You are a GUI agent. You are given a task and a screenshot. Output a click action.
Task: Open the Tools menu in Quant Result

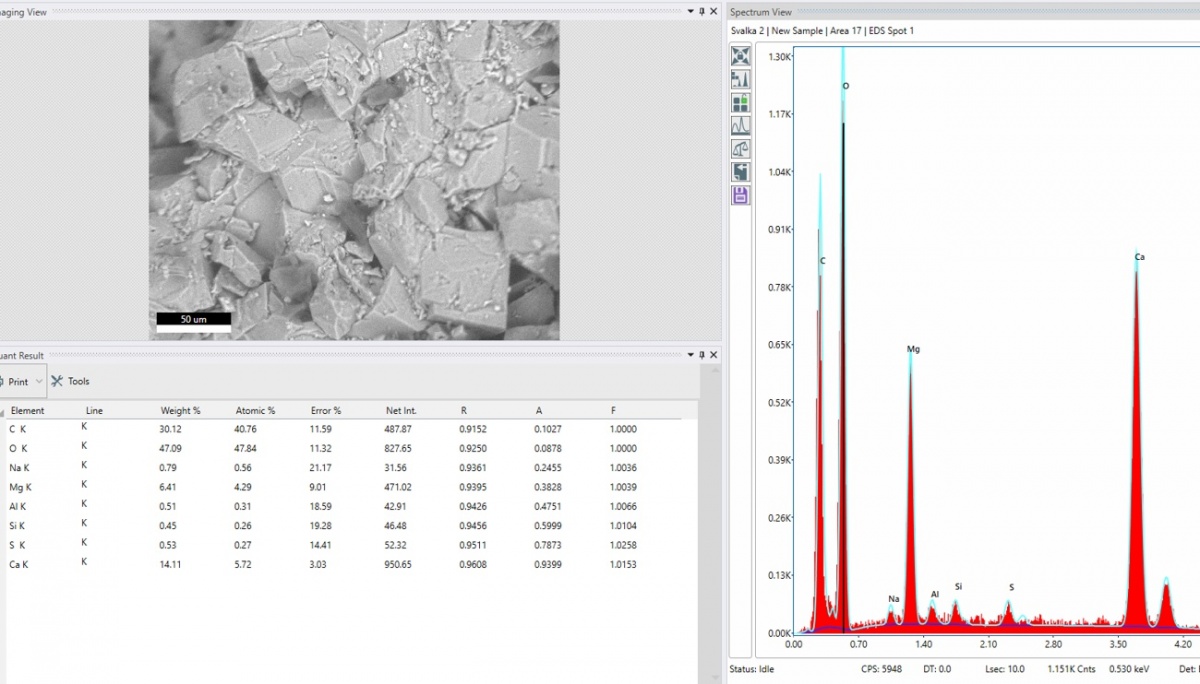click(71, 381)
